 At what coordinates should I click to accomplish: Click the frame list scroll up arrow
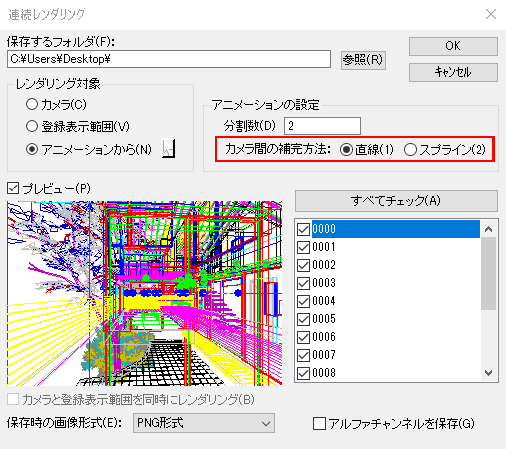[x=489, y=229]
